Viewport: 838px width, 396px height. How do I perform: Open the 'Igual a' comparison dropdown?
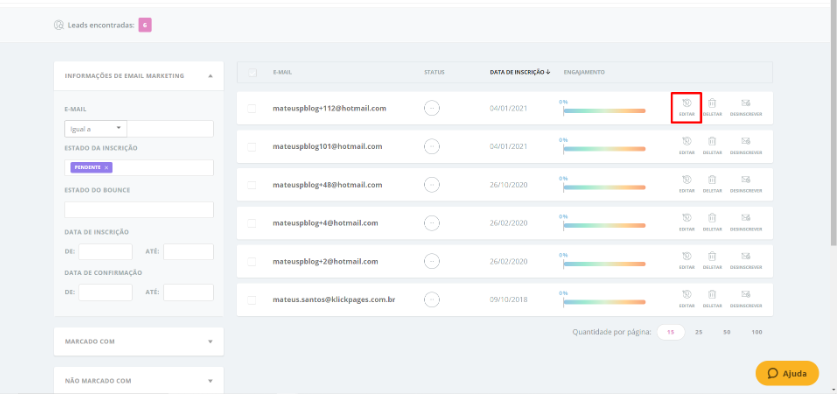point(96,129)
